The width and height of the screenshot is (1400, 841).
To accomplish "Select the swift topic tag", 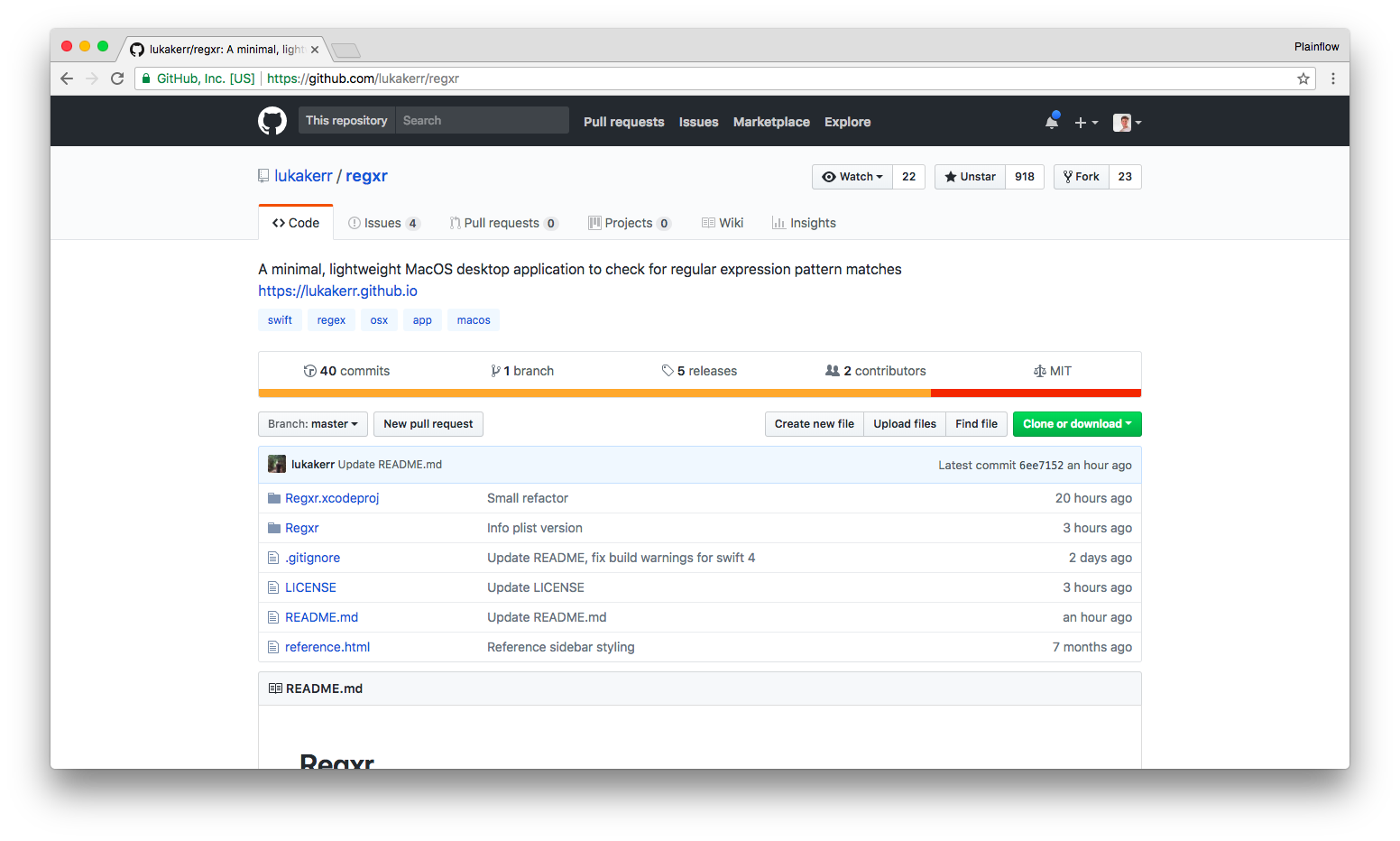I will (x=280, y=320).
